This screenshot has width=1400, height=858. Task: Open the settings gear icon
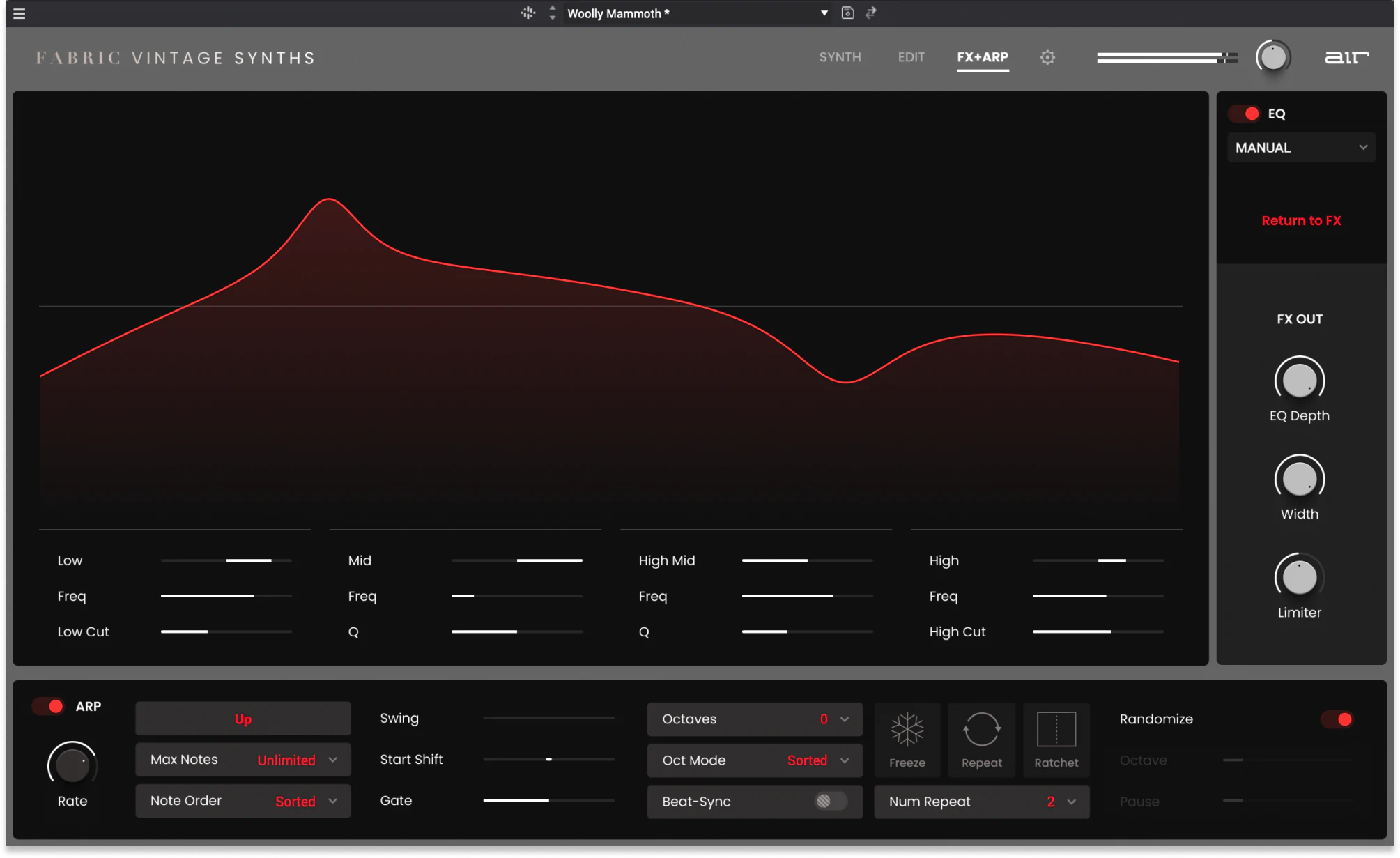[x=1047, y=57]
